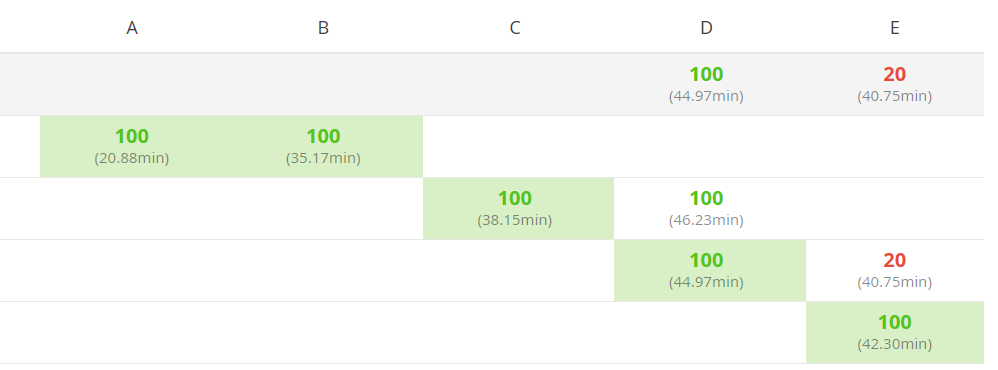Open the 100 score above 46.23min

coord(706,198)
